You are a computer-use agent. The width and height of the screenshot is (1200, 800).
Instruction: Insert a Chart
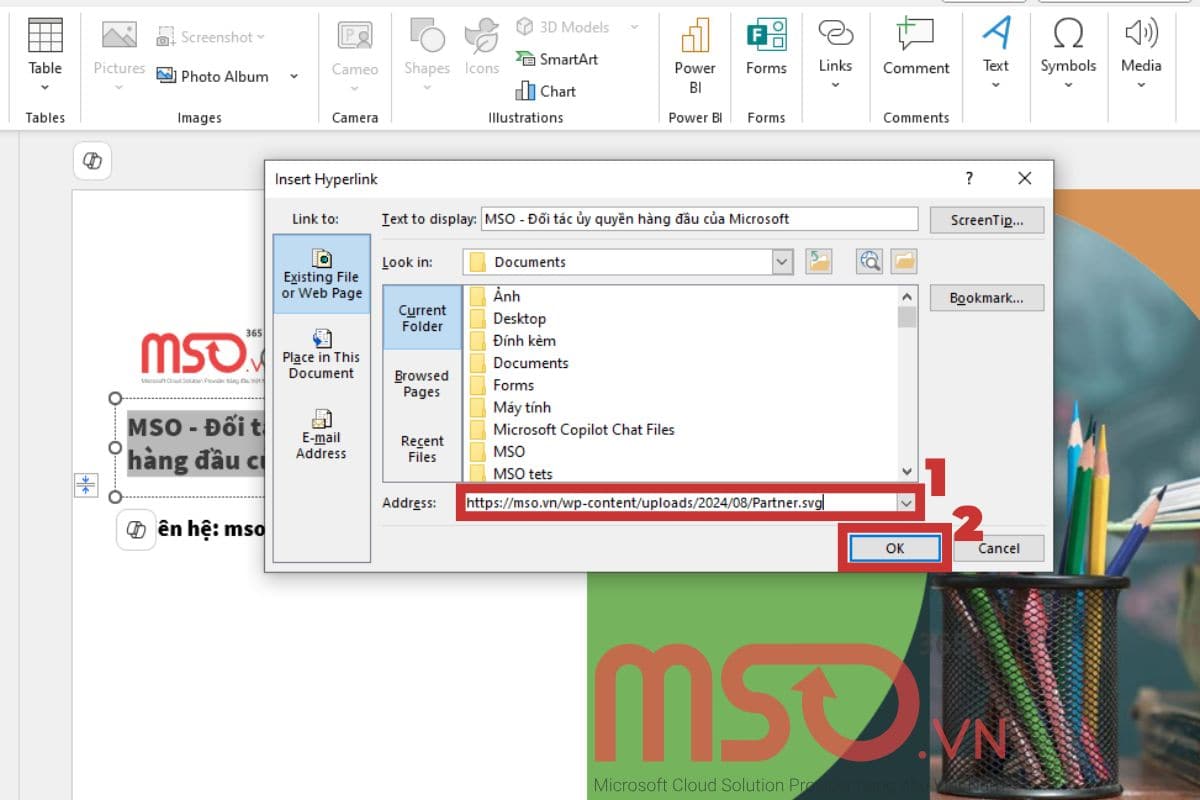(x=546, y=91)
